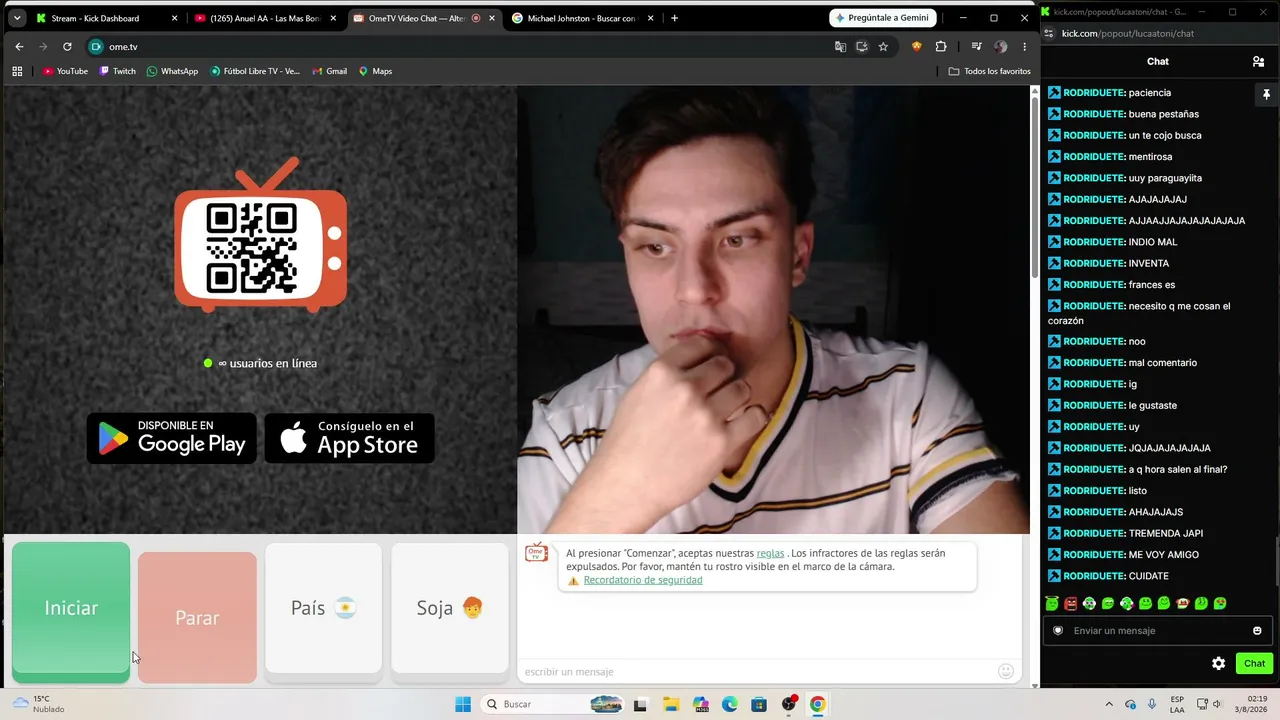Open camera site permissions icon in address bar

point(97,46)
